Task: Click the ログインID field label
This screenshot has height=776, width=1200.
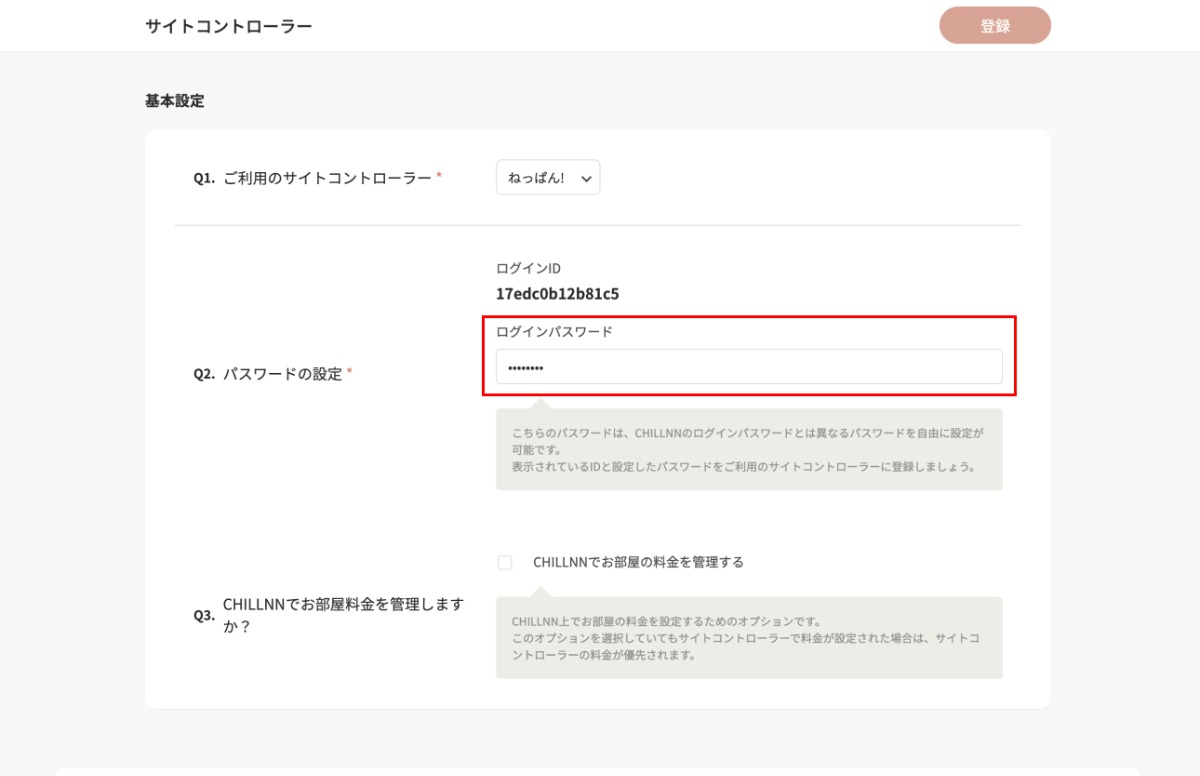Action: (528, 268)
